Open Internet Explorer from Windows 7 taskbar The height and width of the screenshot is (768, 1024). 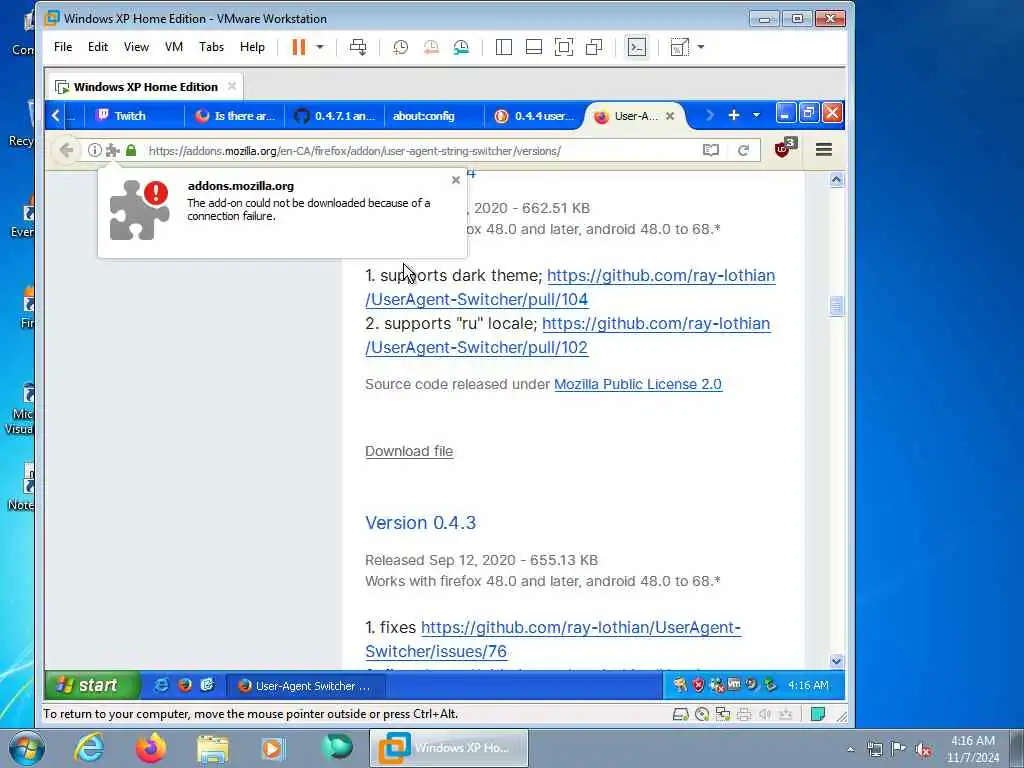(x=89, y=748)
